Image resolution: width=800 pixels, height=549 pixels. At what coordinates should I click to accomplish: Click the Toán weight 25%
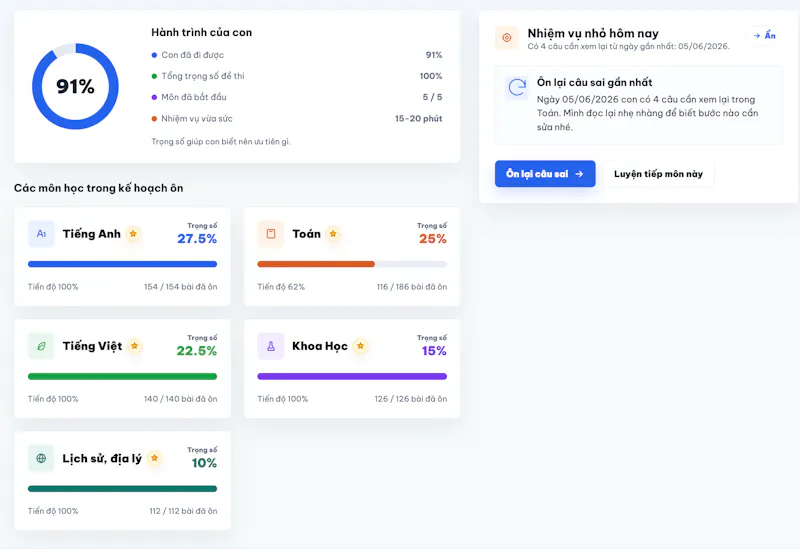433,238
